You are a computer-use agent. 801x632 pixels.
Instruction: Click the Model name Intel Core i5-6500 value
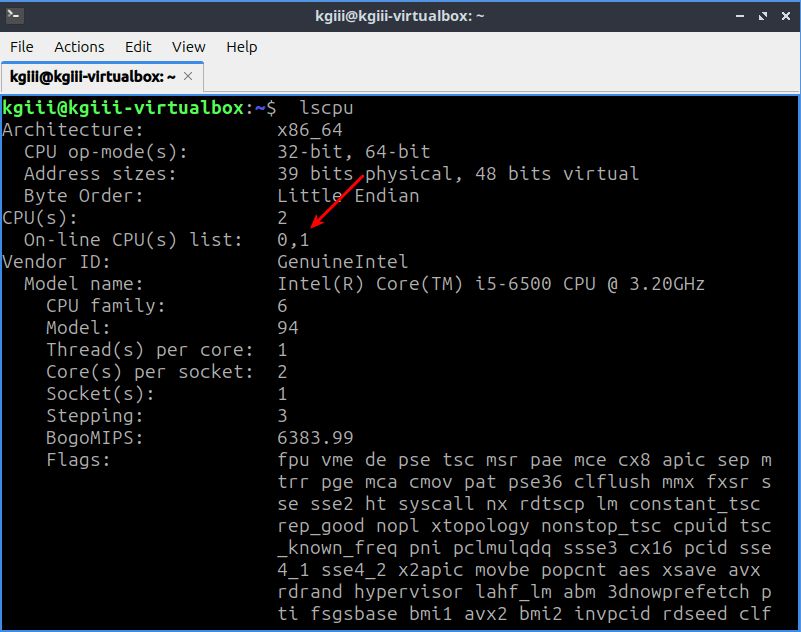click(x=490, y=284)
